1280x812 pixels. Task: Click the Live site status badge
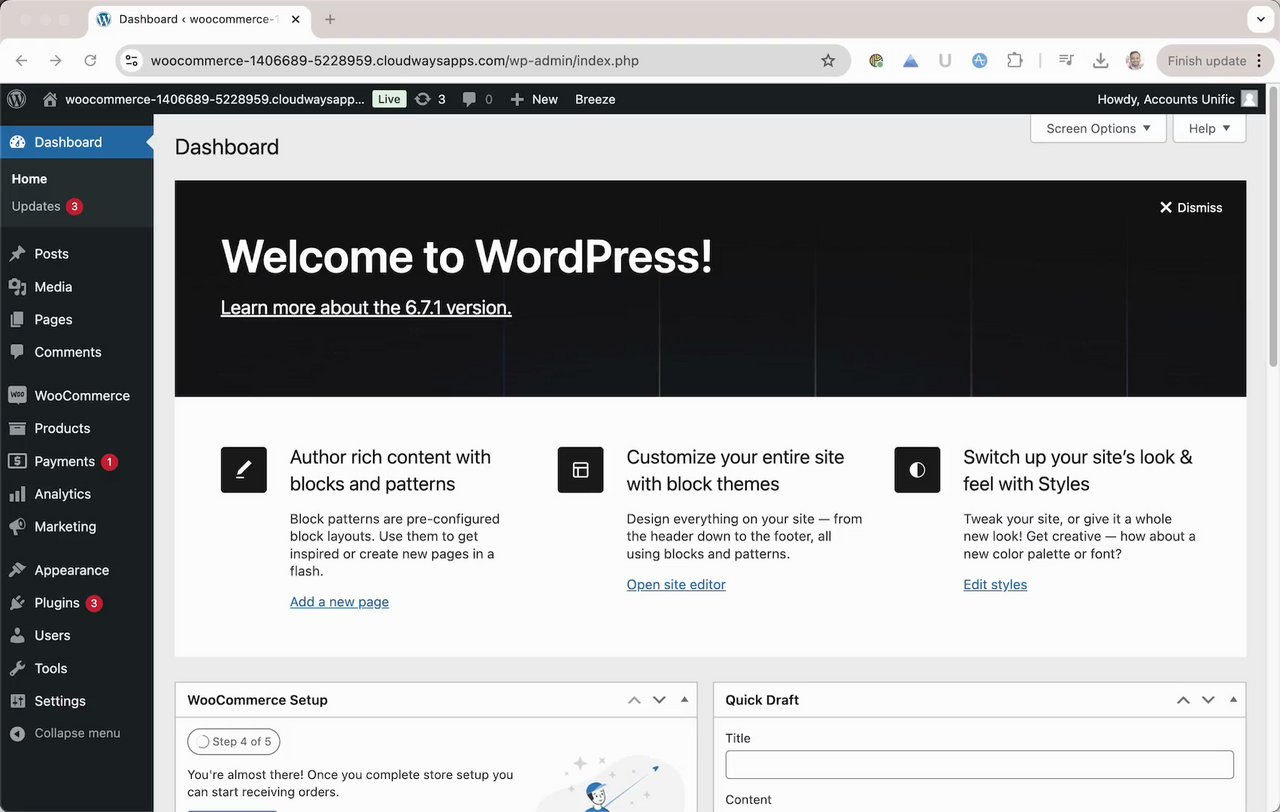389,99
